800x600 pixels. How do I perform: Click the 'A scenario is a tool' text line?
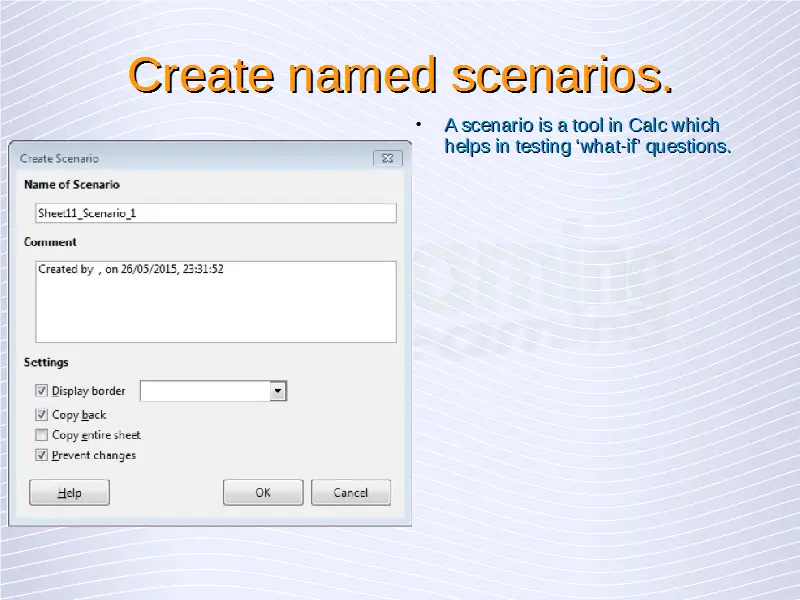pos(581,126)
